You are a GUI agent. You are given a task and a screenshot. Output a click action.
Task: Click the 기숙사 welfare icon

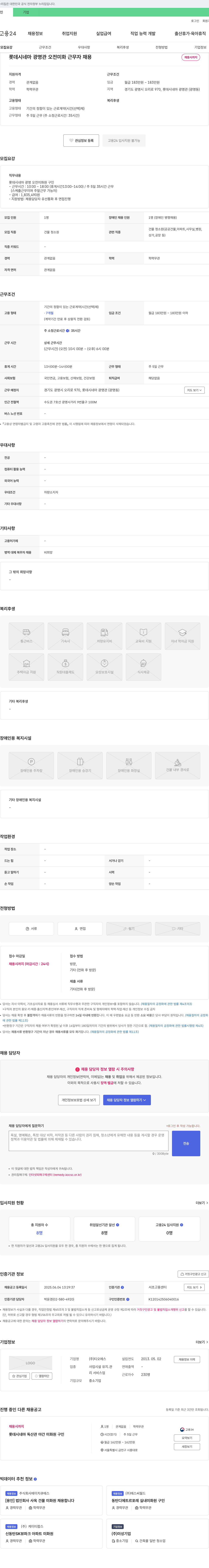65,636
